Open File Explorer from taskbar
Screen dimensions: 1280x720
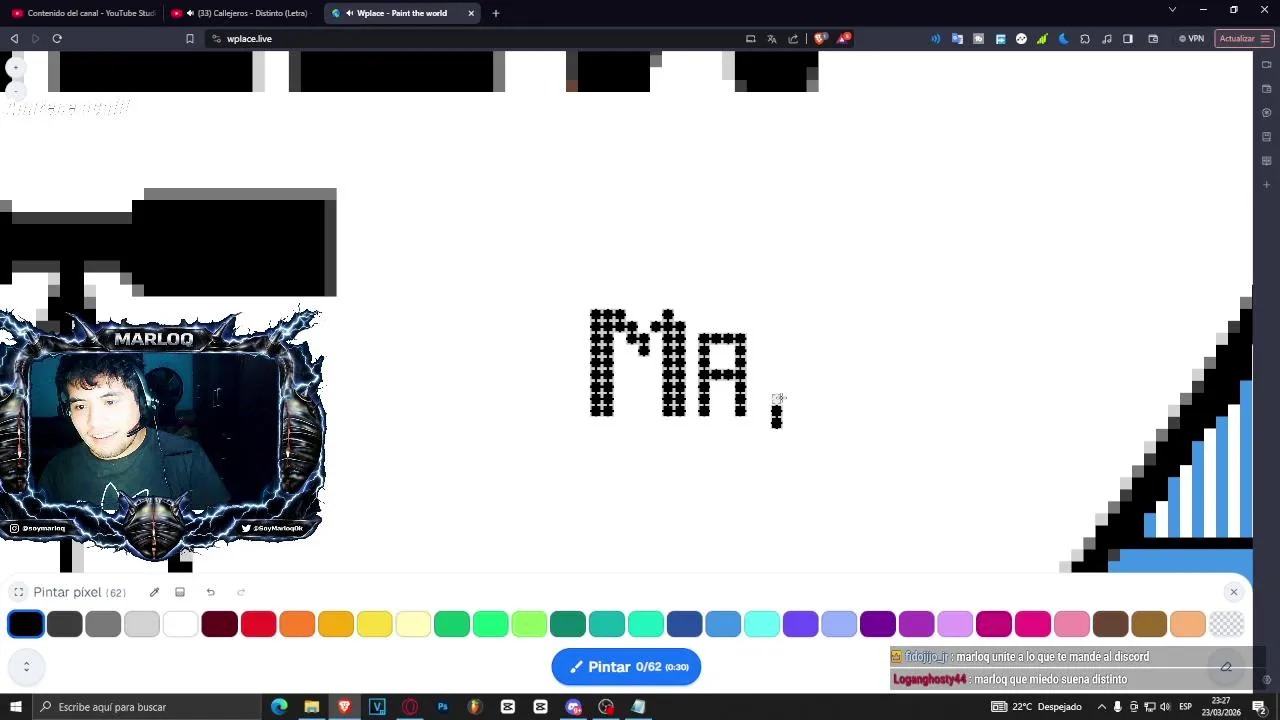312,707
